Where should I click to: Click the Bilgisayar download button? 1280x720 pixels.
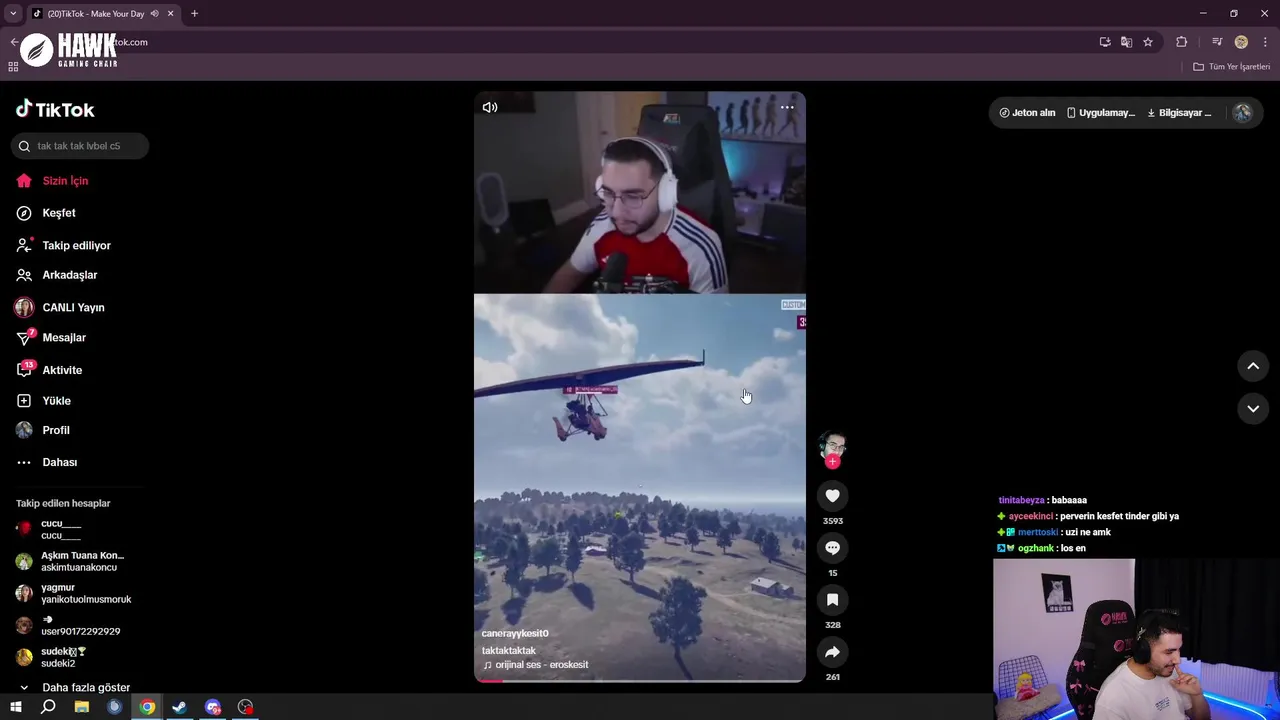(x=1179, y=113)
